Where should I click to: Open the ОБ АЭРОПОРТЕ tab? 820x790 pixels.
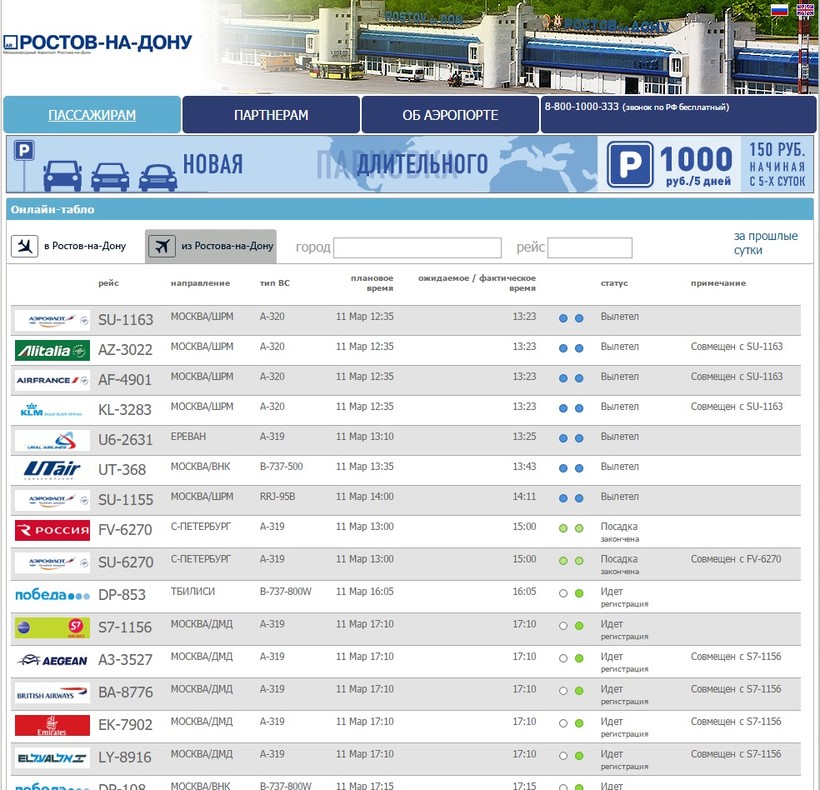point(450,115)
